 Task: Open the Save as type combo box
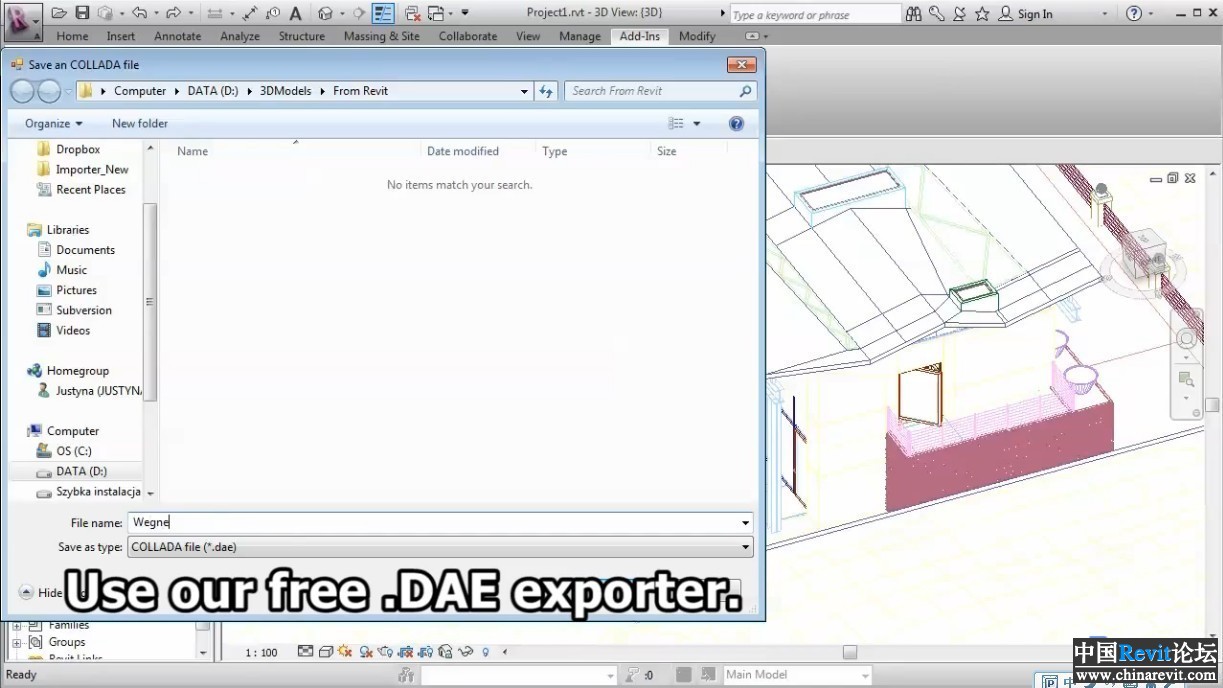tap(440, 547)
